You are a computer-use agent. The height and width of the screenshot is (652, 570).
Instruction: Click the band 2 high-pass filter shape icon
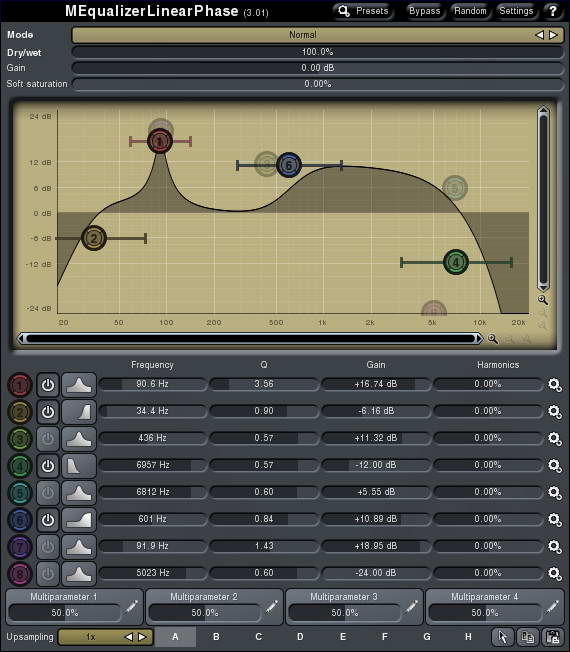pyautogui.click(x=79, y=412)
